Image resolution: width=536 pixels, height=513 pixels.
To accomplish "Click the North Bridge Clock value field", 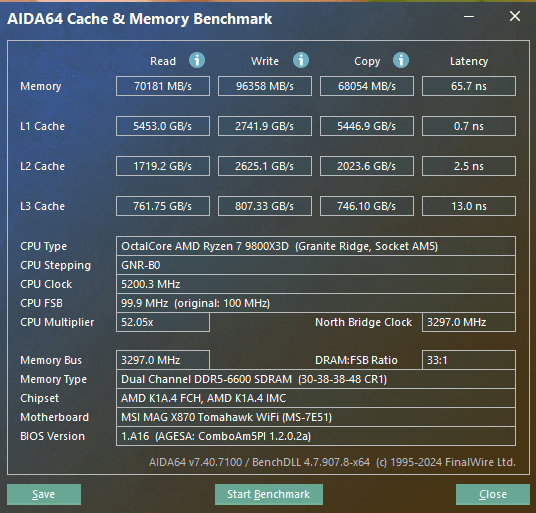I will 469,322.
